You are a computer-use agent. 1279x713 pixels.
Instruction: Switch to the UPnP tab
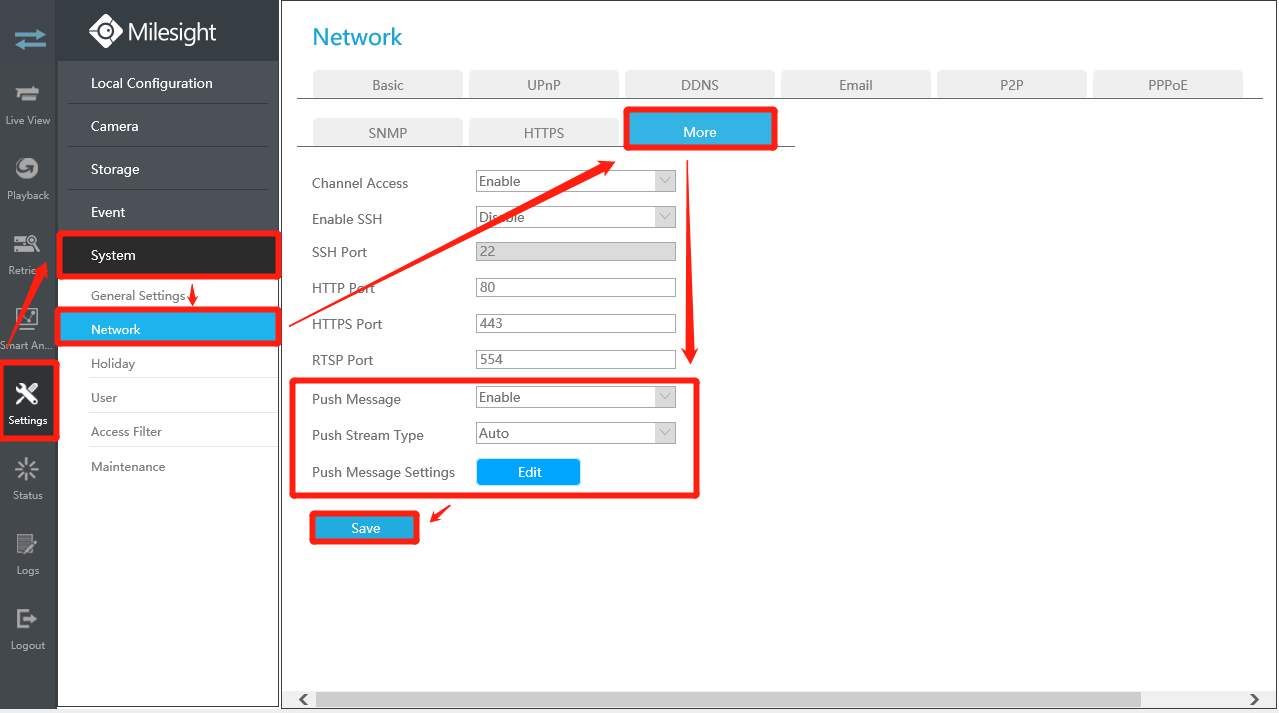click(544, 85)
